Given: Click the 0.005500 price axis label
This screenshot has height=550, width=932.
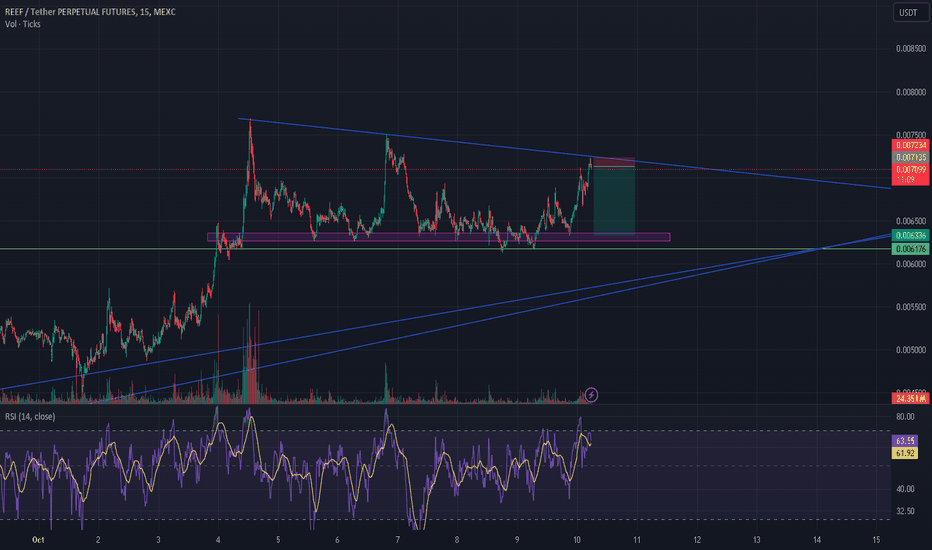Looking at the screenshot, I should (911, 307).
